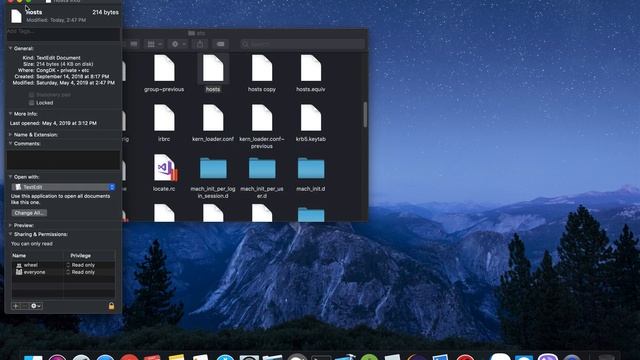Toggle the Stationery pad checkbox

31,95
